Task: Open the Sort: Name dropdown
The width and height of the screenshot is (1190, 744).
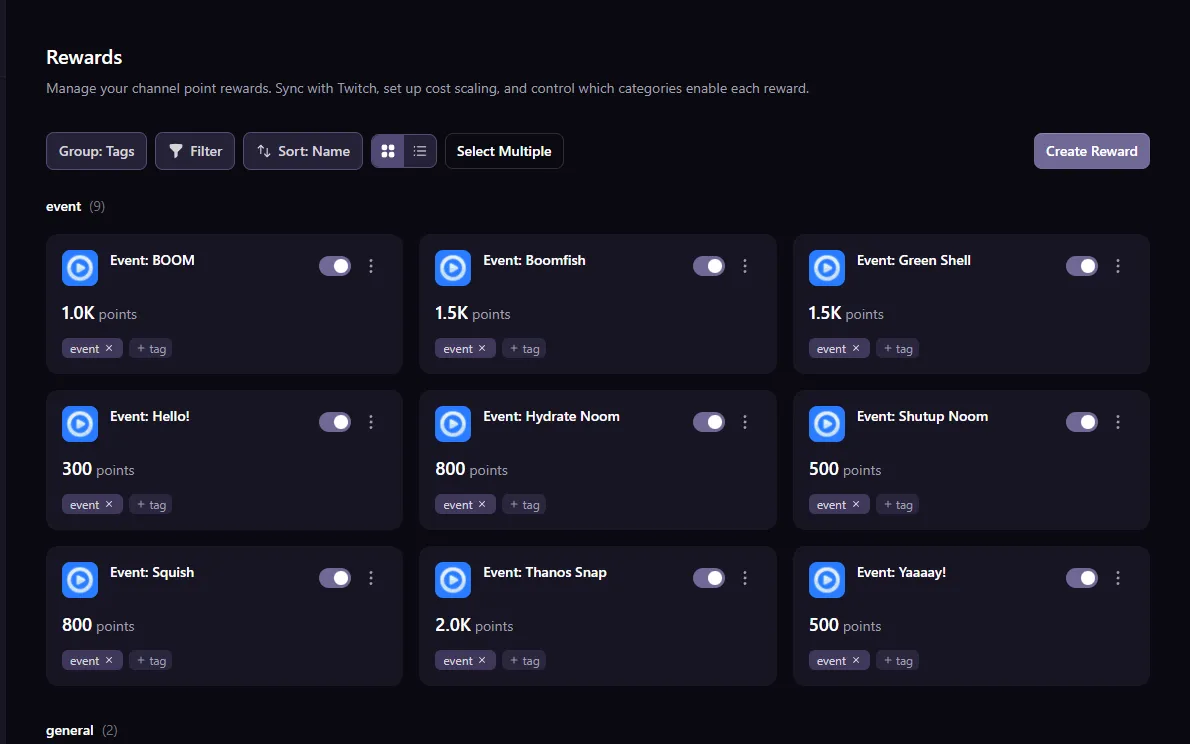Action: (302, 150)
